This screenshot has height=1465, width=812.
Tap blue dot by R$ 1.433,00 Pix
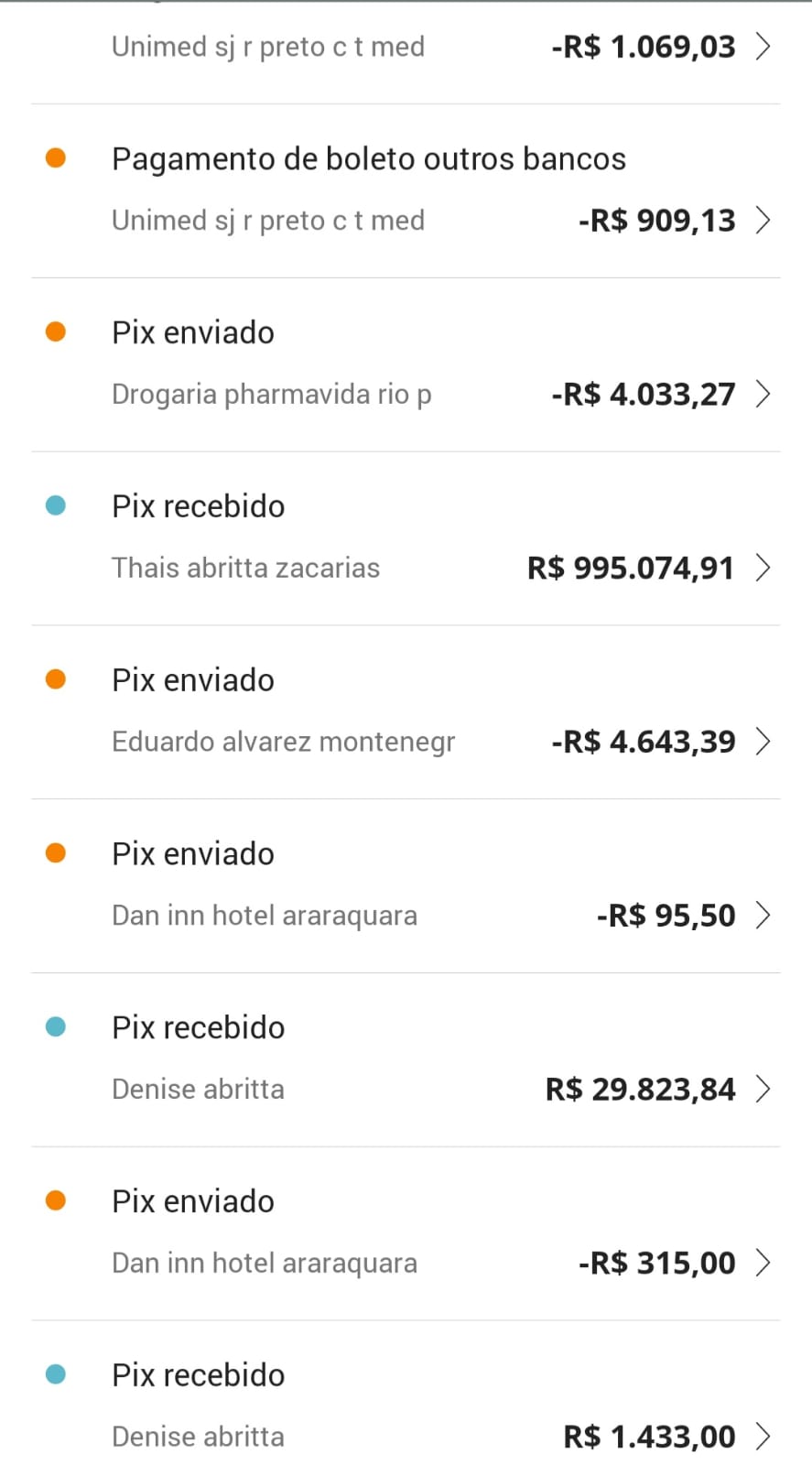coord(56,1374)
